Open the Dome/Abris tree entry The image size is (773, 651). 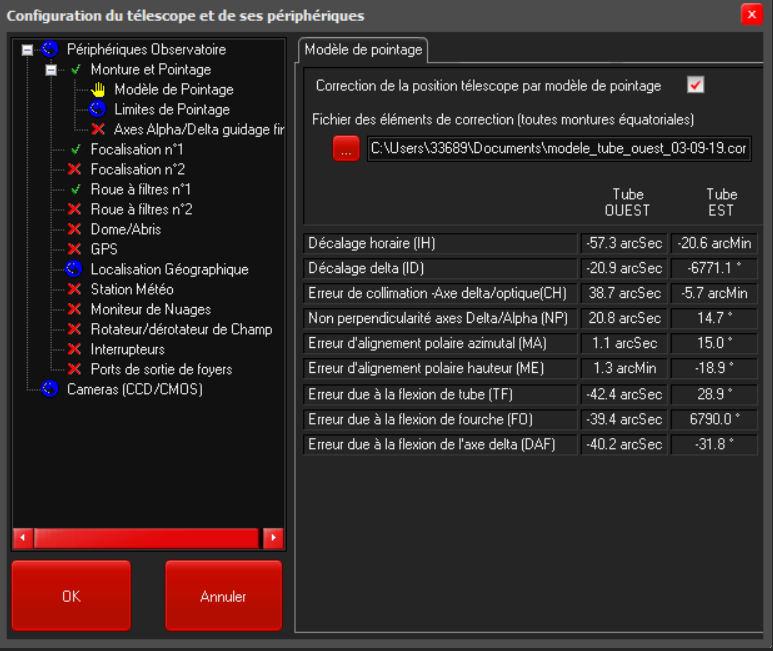coord(125,230)
